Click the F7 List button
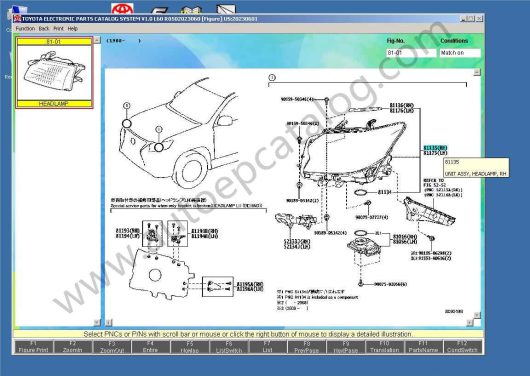This screenshot has height=376, width=530. 267,347
